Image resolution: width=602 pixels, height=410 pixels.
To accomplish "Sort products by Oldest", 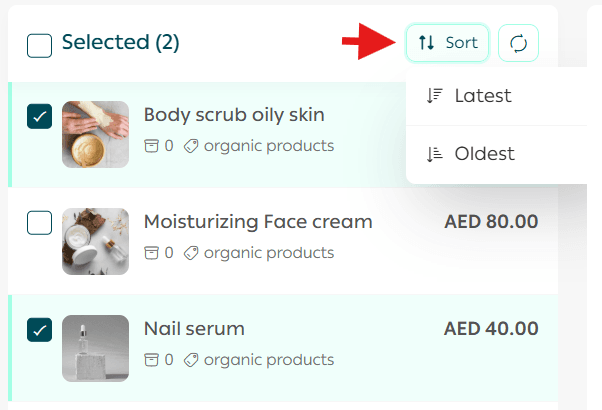I will click(x=484, y=154).
